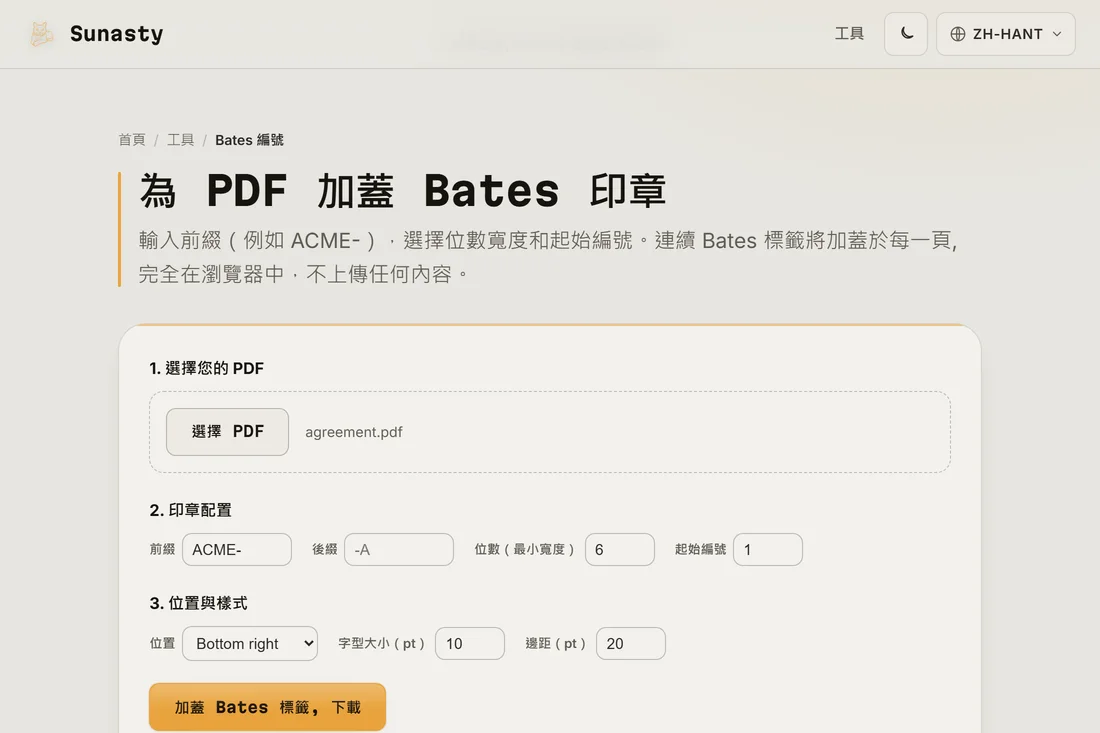1100x733 pixels.
Task: Open the 位置 dropdown showing Bottom right
Action: tap(250, 643)
